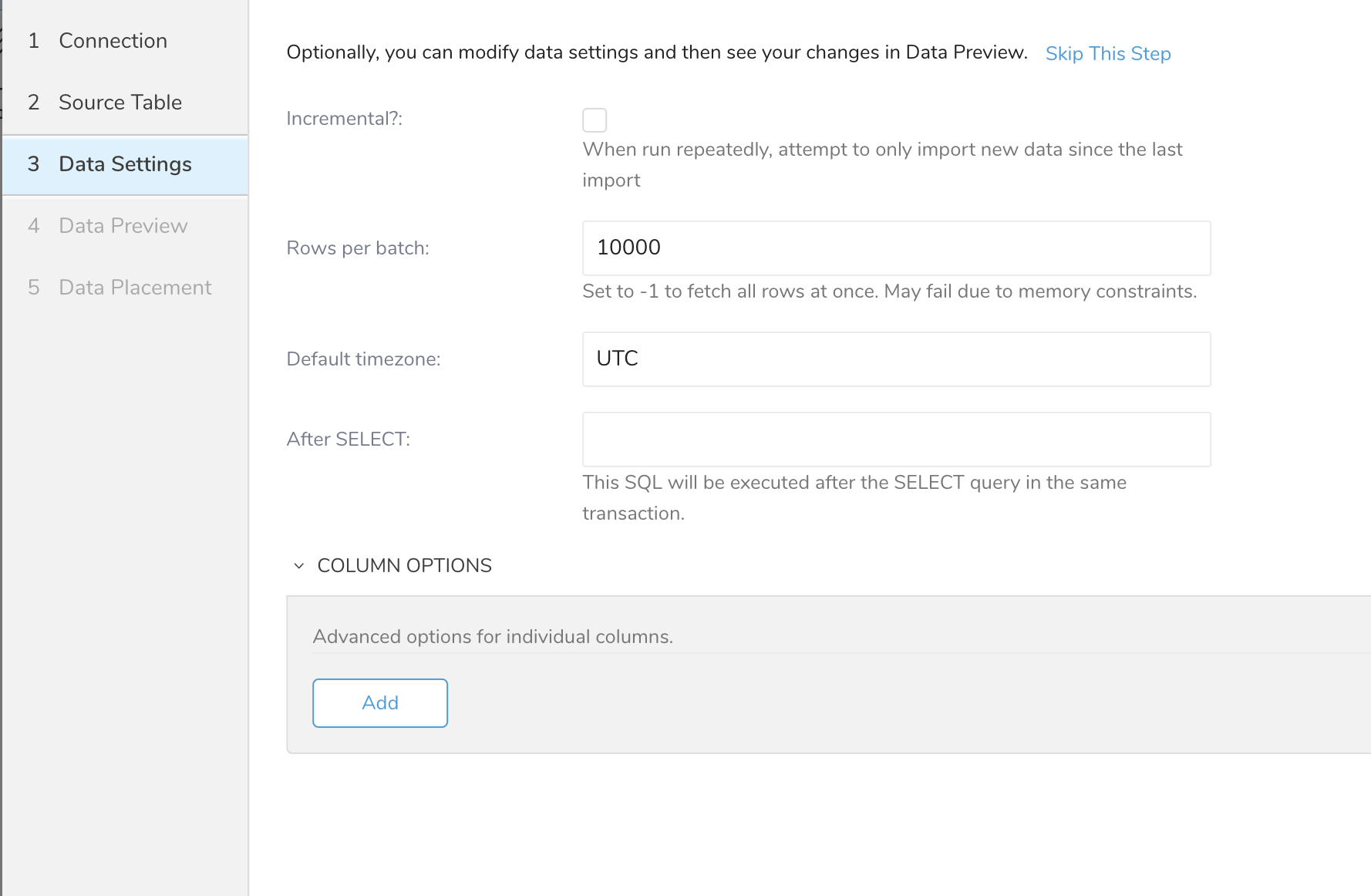Click the COLUMN OPTIONS section heading
The height and width of the screenshot is (896, 1371).
tap(404, 566)
